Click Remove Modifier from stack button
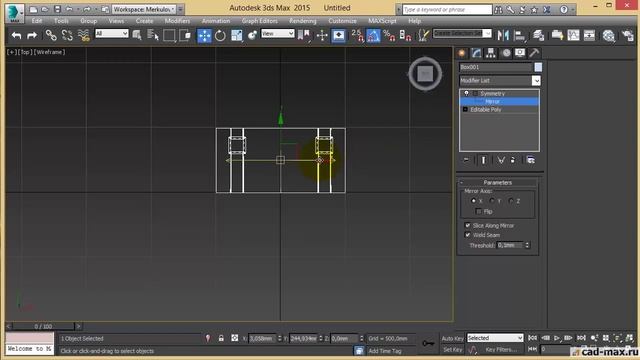The height and width of the screenshot is (360, 640). click(513, 160)
